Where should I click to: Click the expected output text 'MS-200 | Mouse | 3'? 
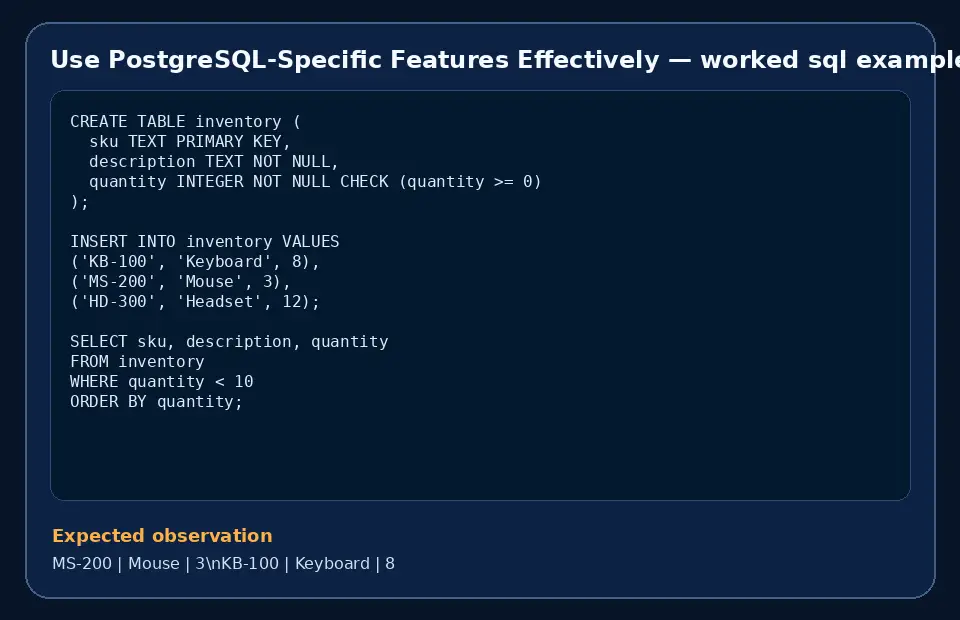(130, 564)
